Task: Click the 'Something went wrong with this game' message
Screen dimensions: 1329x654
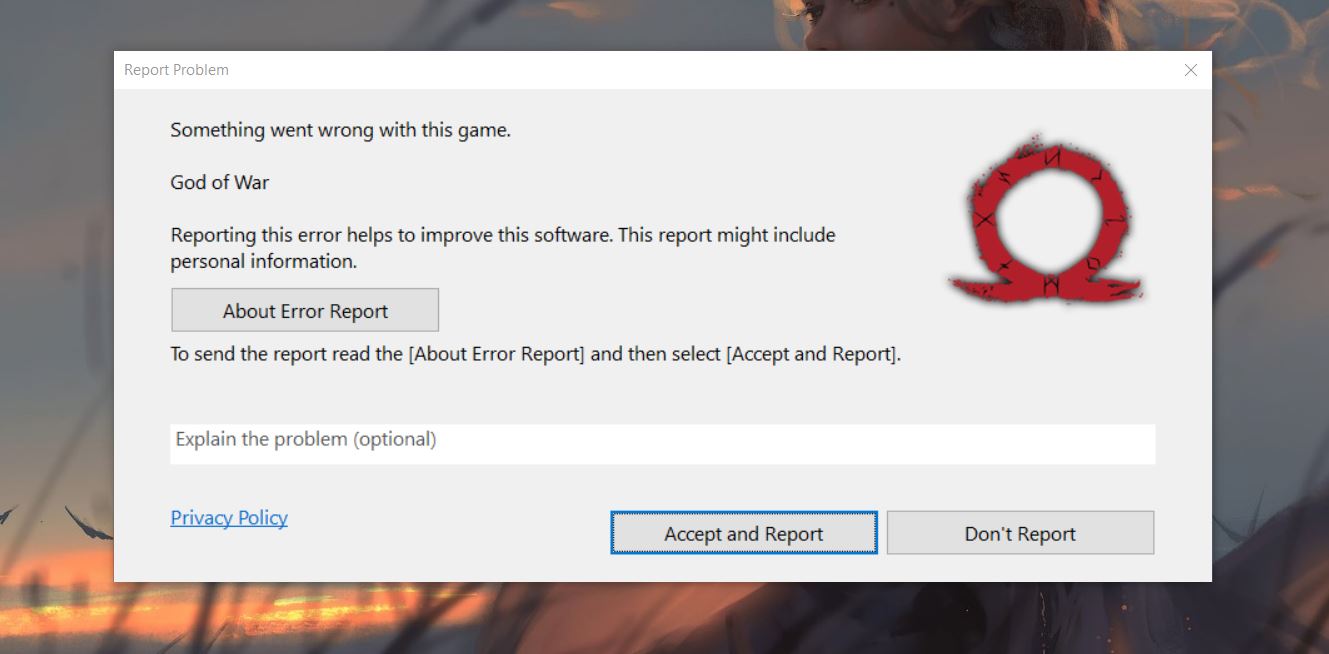Action: pos(340,130)
